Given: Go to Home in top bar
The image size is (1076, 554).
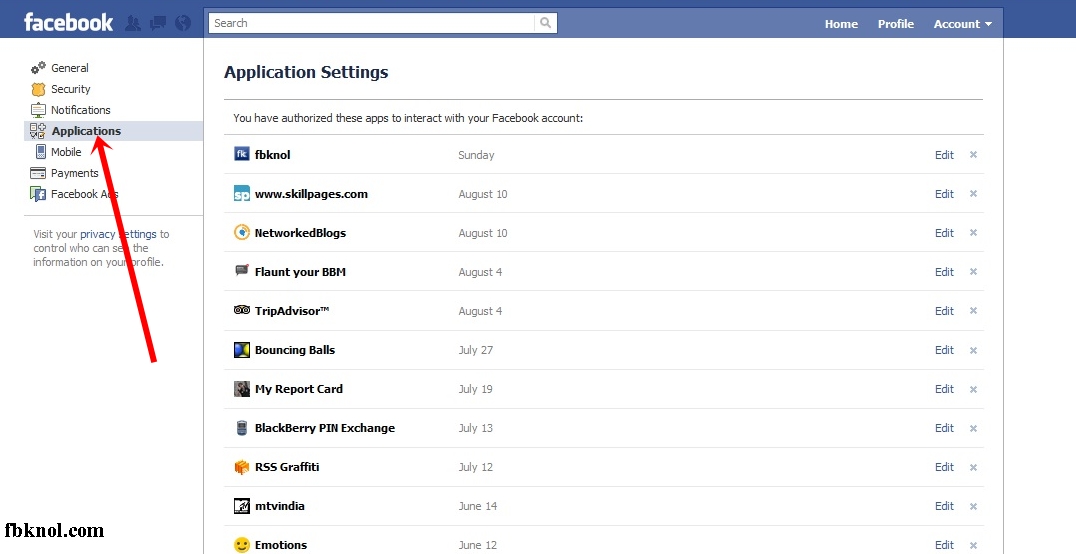Looking at the screenshot, I should tap(841, 24).
